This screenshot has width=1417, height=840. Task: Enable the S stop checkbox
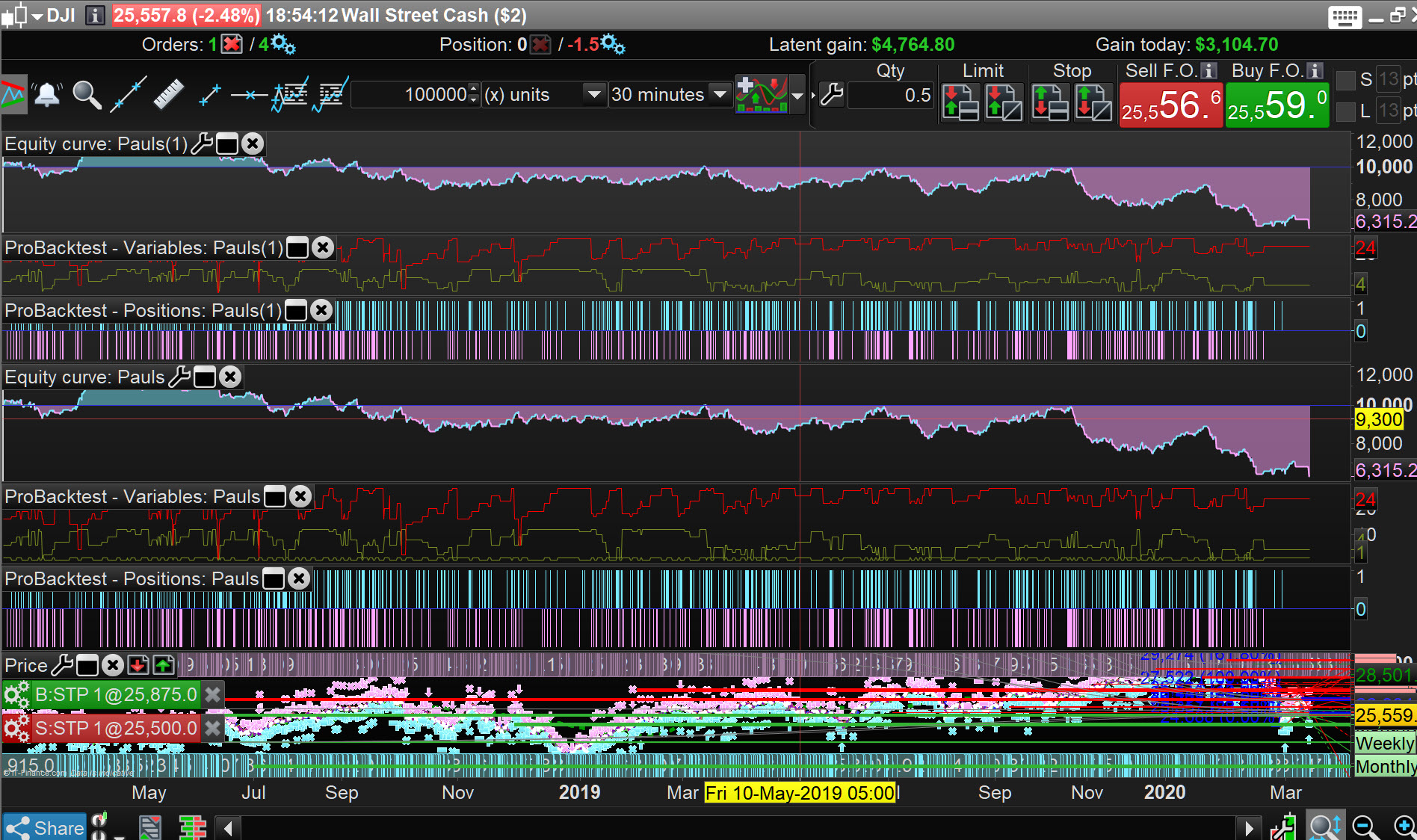click(1346, 80)
